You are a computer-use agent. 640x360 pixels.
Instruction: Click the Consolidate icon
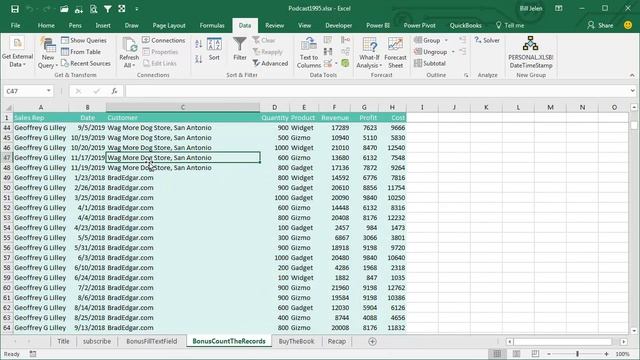pos(345,40)
